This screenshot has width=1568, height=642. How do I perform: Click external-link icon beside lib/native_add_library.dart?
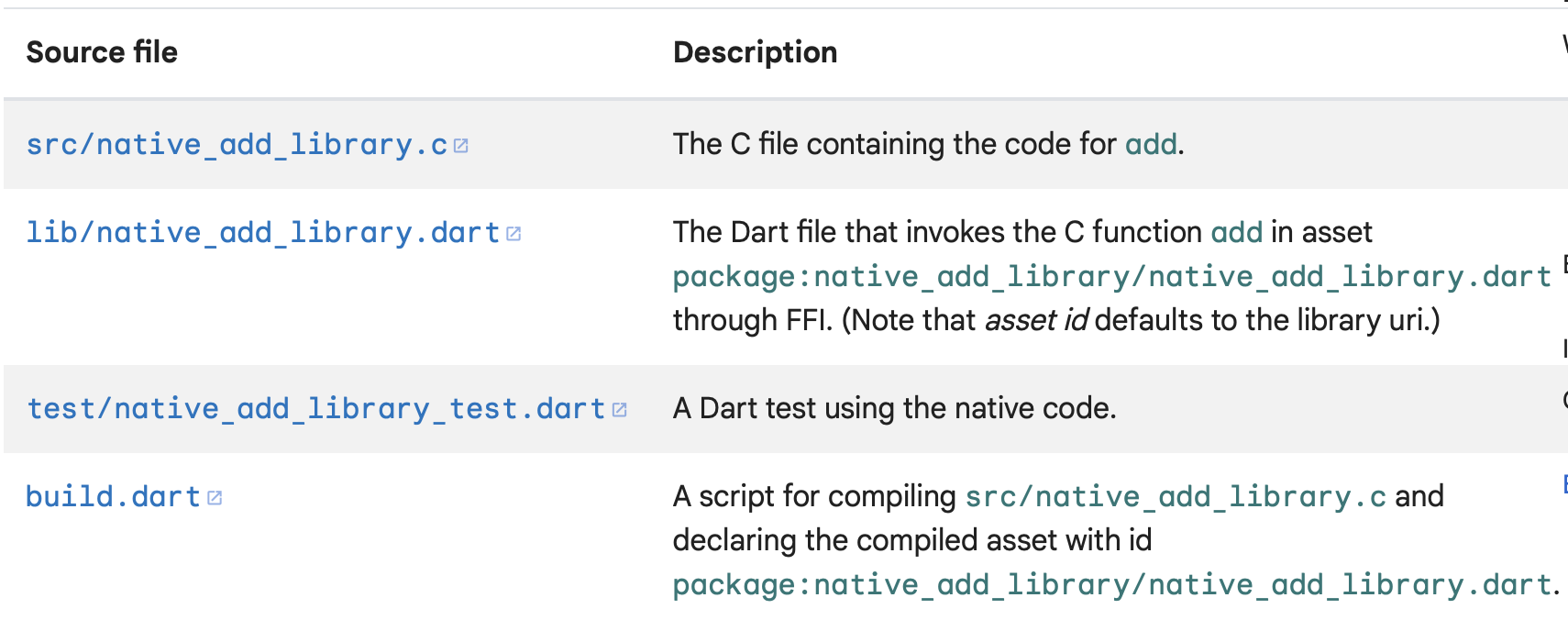(513, 234)
